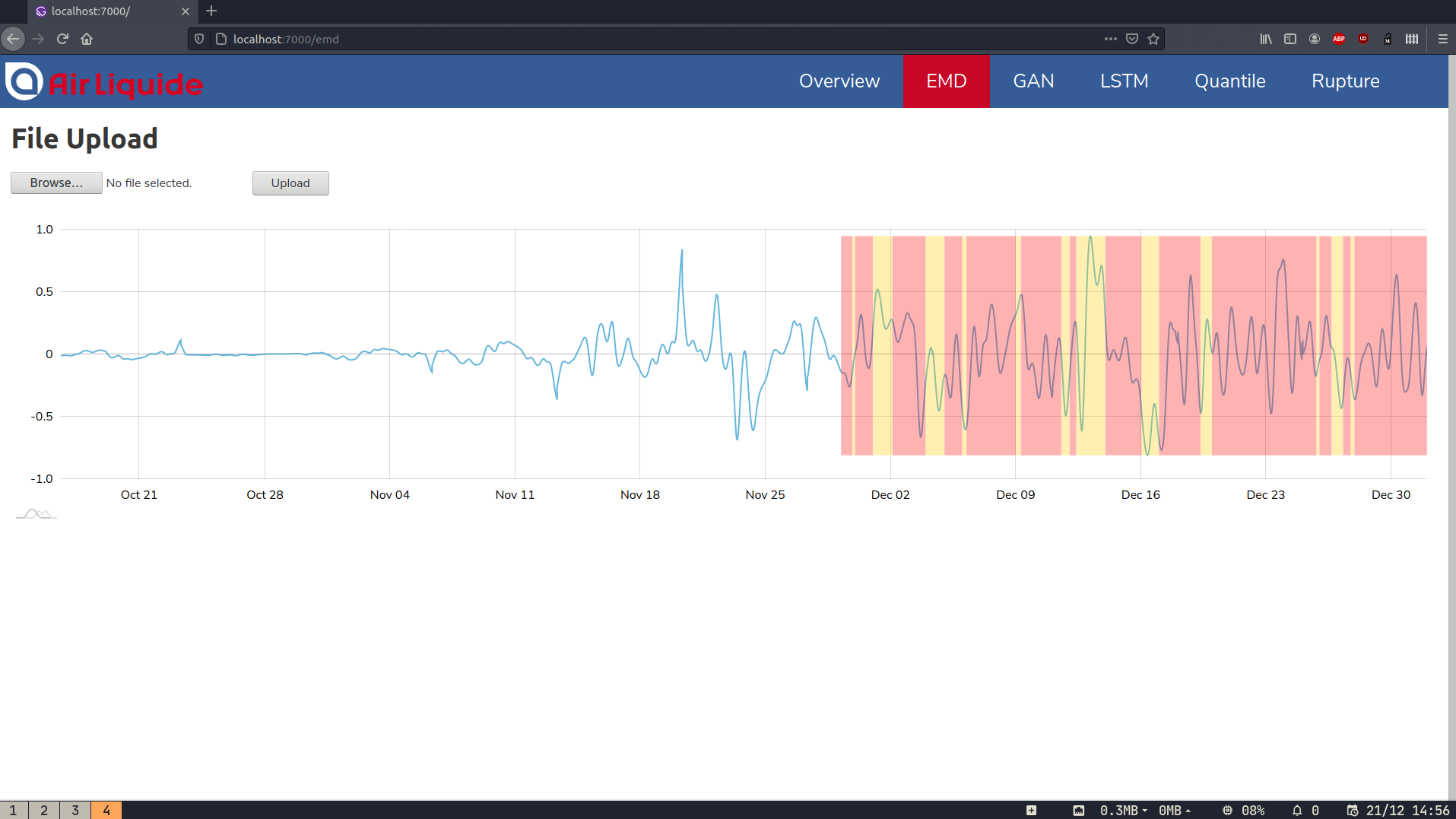
Task: Click the 'Nov 11' axis label
Action: coord(515,494)
